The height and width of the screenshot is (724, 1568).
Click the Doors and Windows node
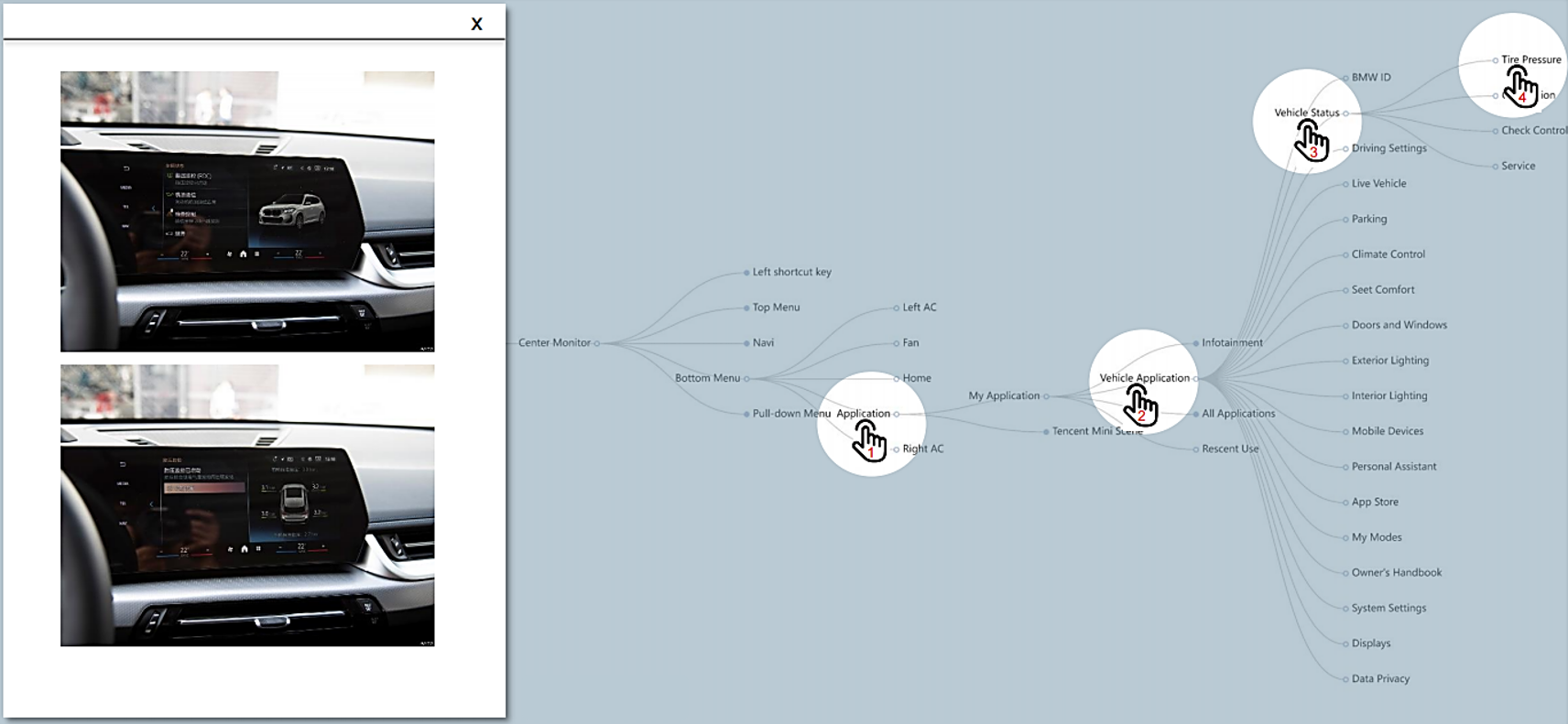point(1399,325)
